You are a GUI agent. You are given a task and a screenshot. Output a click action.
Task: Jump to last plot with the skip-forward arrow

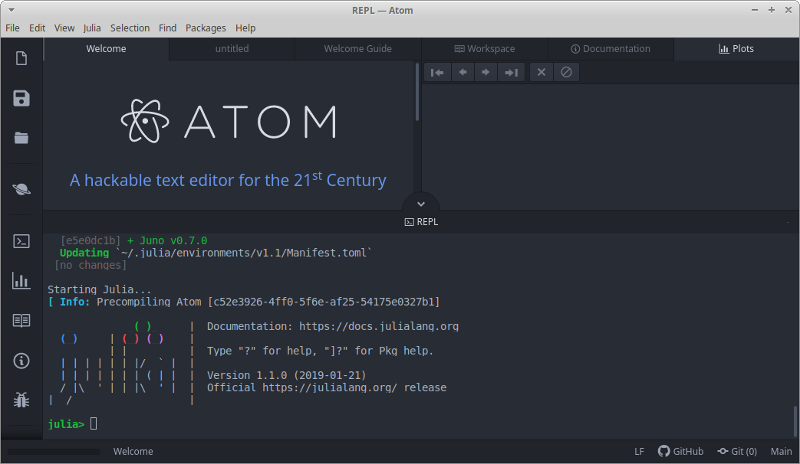pos(511,72)
